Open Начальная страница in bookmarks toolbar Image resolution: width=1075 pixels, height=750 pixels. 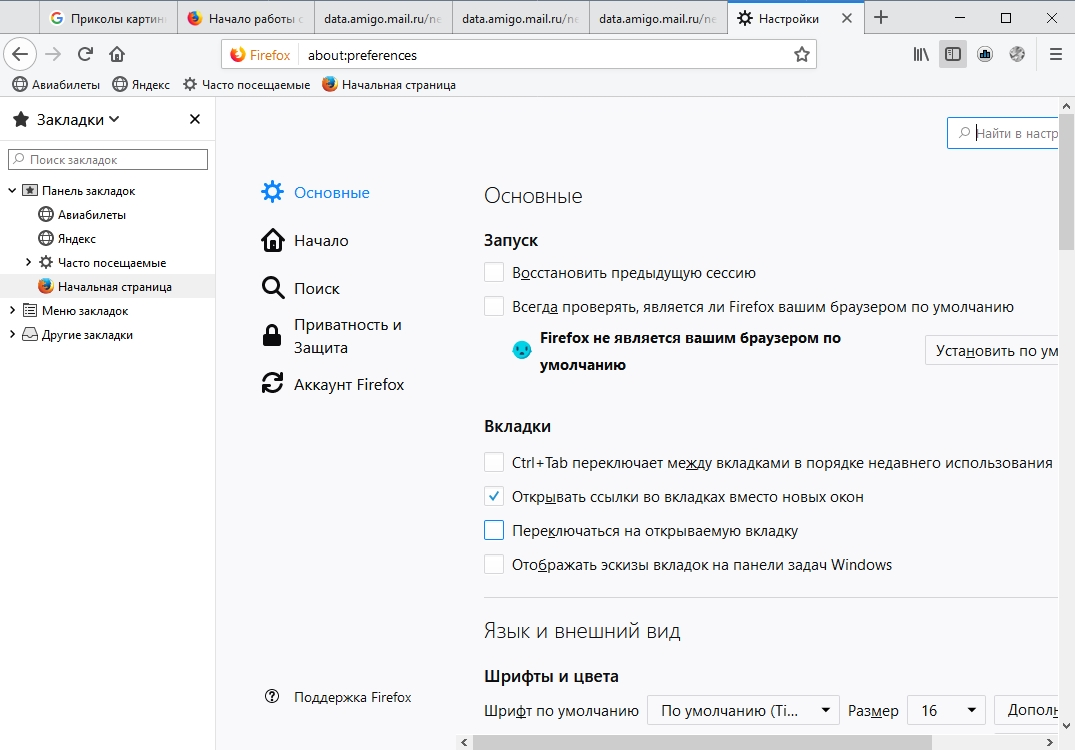pos(389,84)
